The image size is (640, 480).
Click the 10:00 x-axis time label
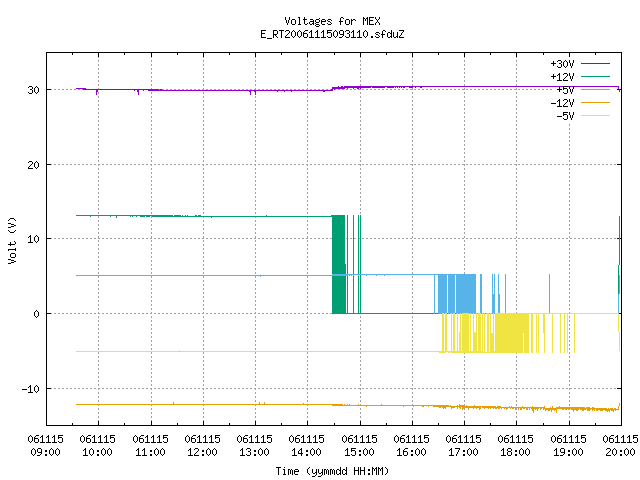(x=98, y=452)
